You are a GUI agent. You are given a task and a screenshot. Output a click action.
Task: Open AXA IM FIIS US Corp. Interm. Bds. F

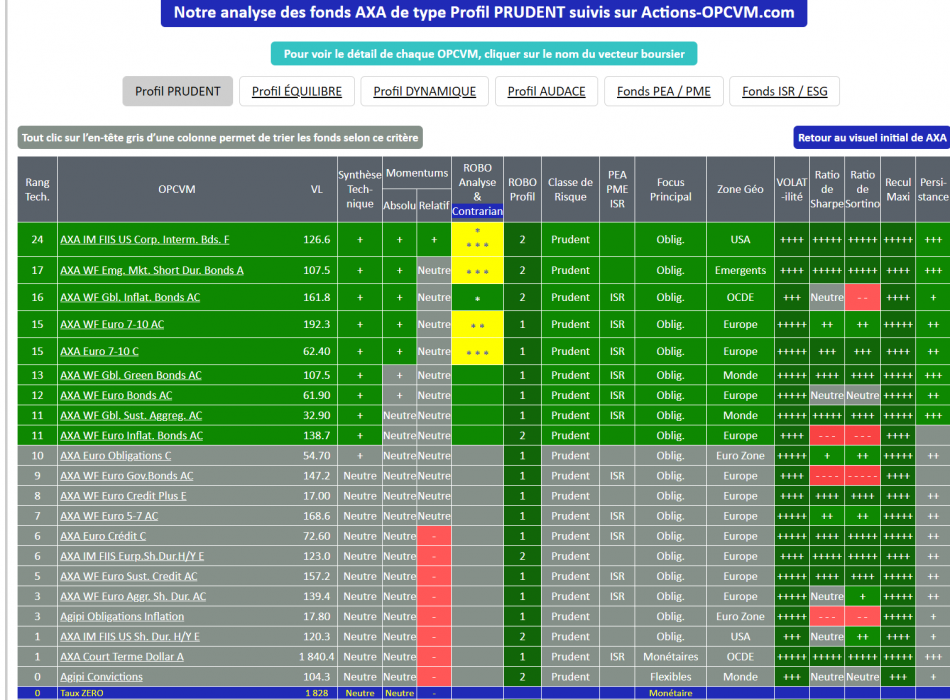pos(145,239)
